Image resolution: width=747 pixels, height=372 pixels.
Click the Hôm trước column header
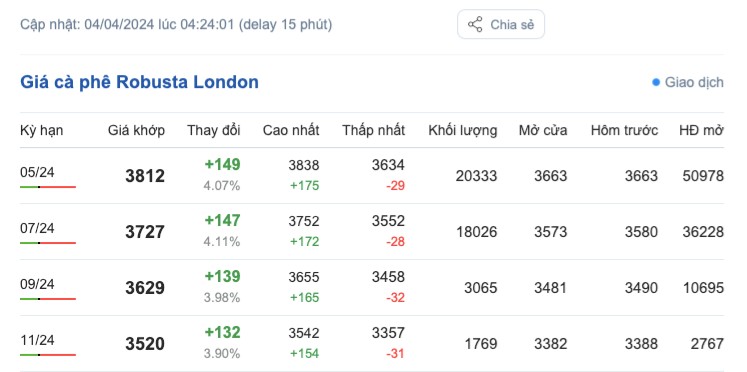click(x=625, y=130)
